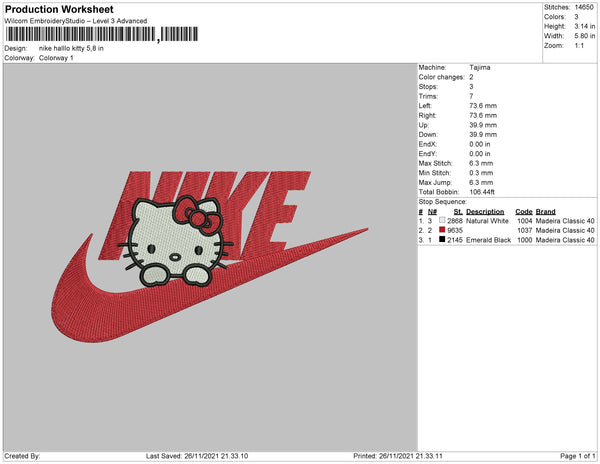Select the "Color changes:" label
This screenshot has width=600, height=464.
442,77
